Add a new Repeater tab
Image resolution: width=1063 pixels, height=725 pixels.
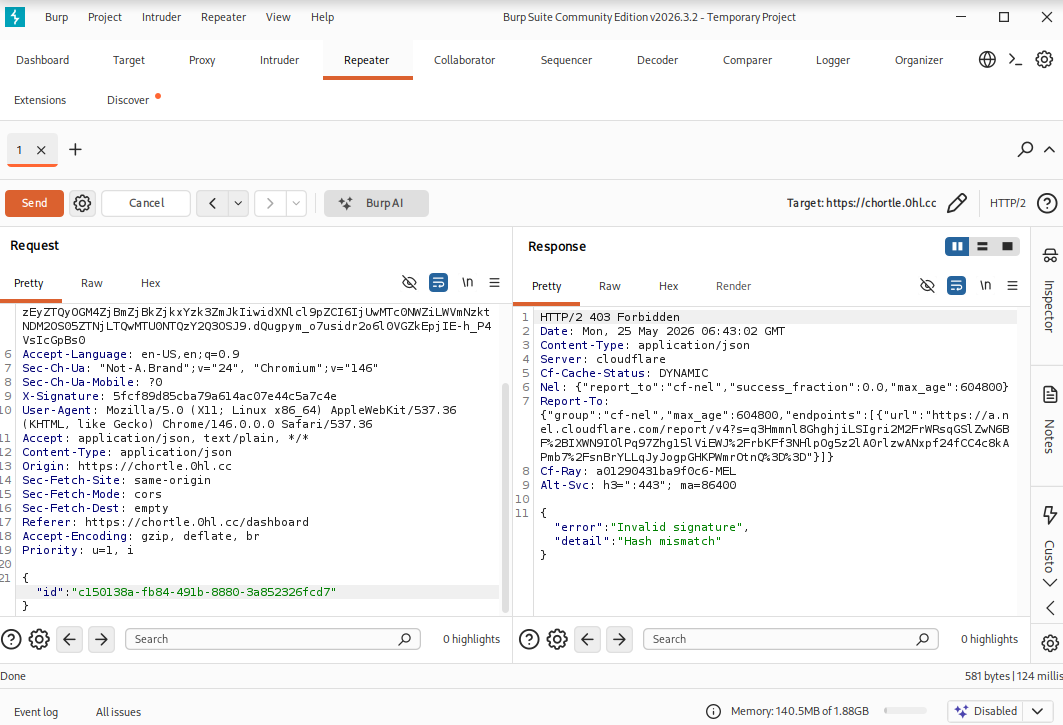(75, 149)
